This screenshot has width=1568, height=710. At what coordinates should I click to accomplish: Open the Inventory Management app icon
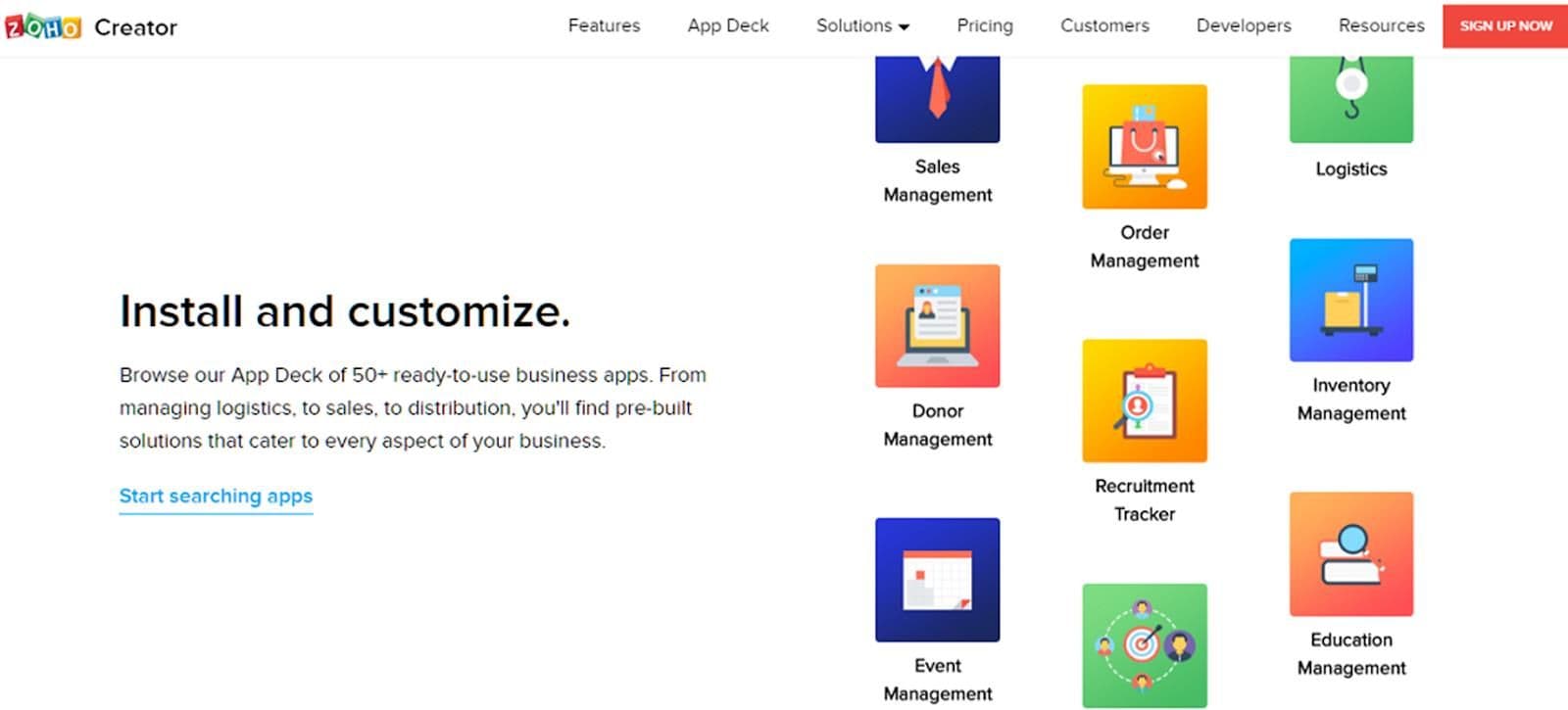[1351, 300]
